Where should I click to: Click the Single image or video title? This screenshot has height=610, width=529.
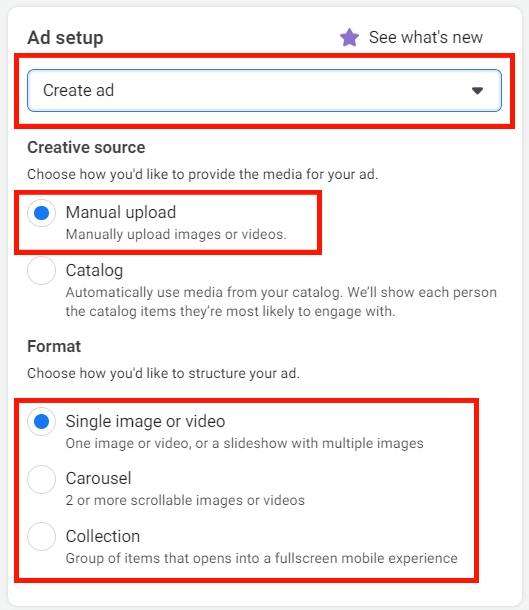145,421
